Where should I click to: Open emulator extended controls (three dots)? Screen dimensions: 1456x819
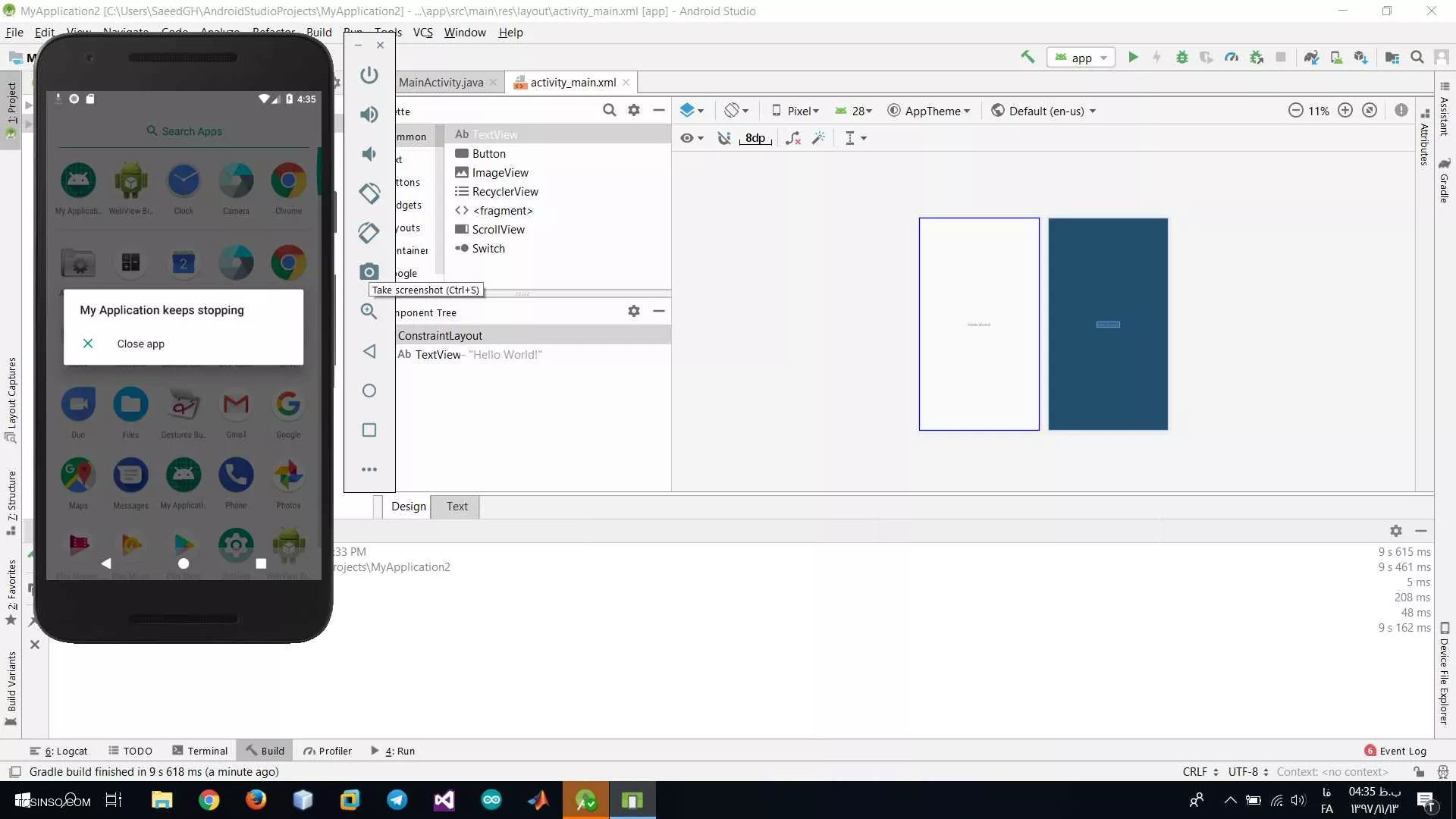click(369, 469)
